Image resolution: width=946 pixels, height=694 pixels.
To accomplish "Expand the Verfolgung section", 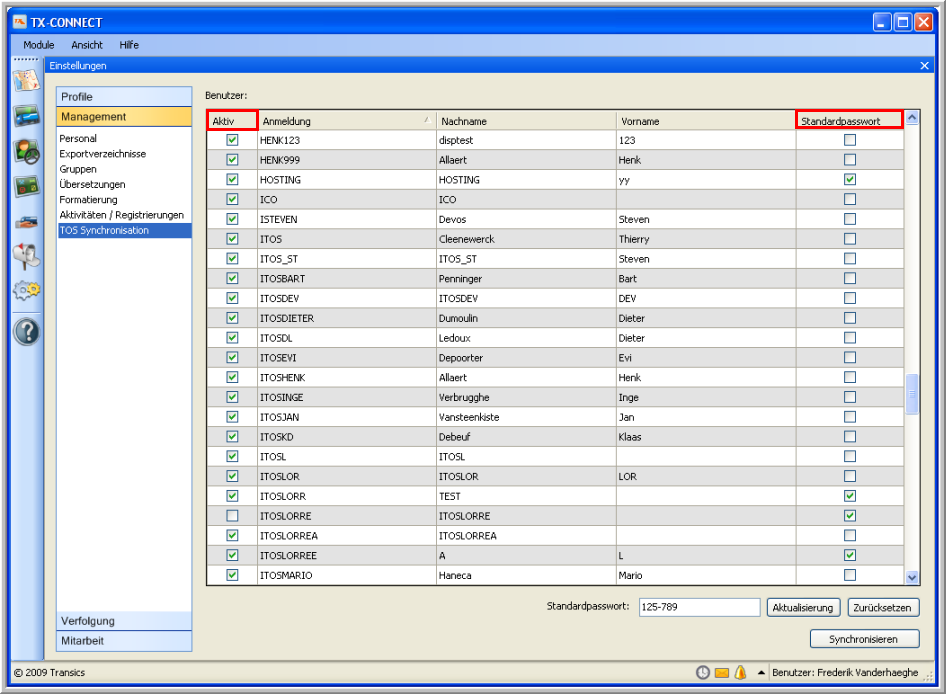I will click(124, 621).
